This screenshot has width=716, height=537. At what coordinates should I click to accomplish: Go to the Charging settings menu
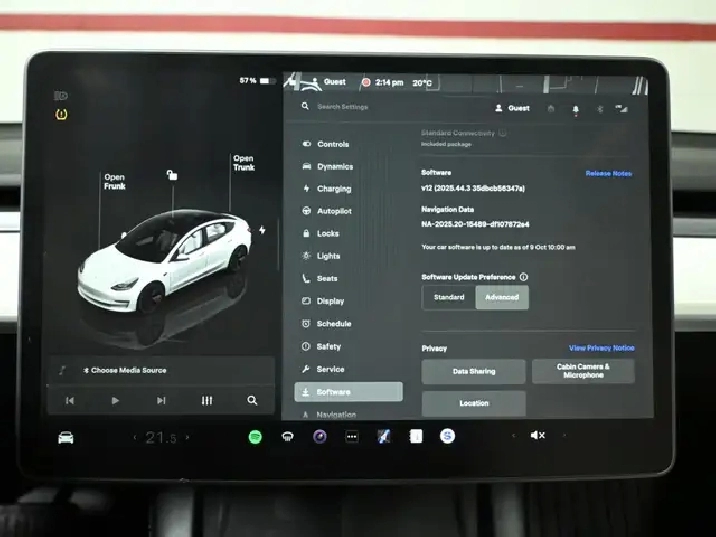(333, 189)
